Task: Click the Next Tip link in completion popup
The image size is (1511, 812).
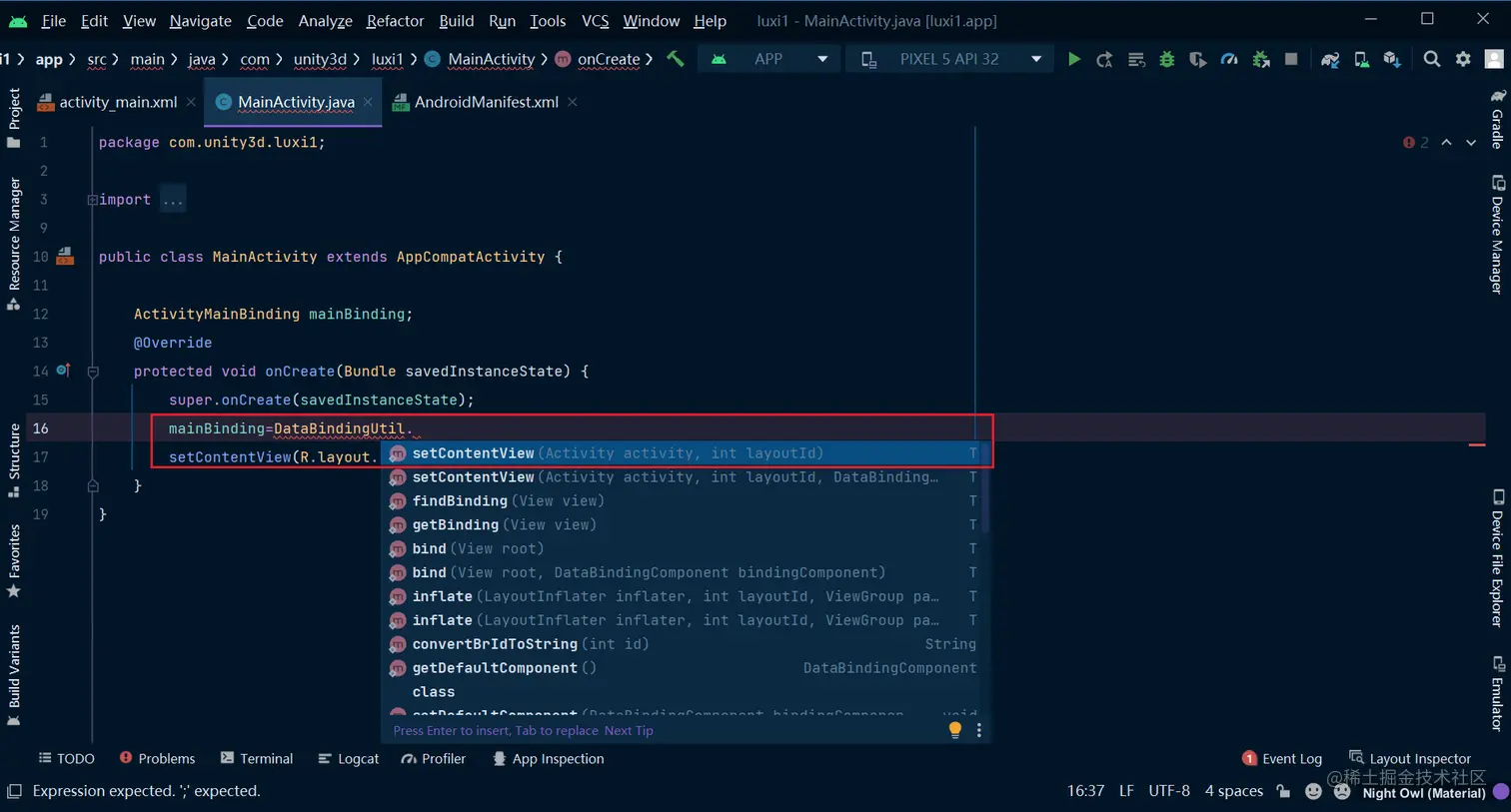Action: (x=629, y=730)
